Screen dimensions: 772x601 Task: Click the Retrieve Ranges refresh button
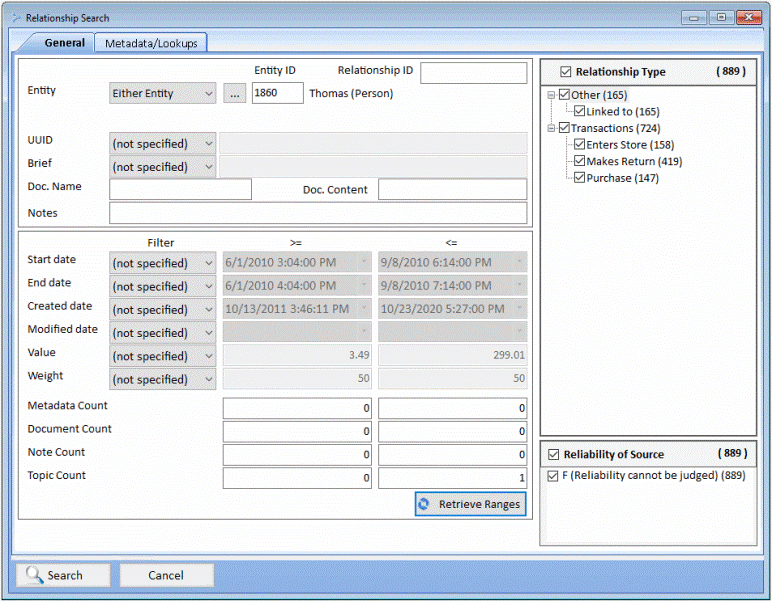(x=469, y=504)
